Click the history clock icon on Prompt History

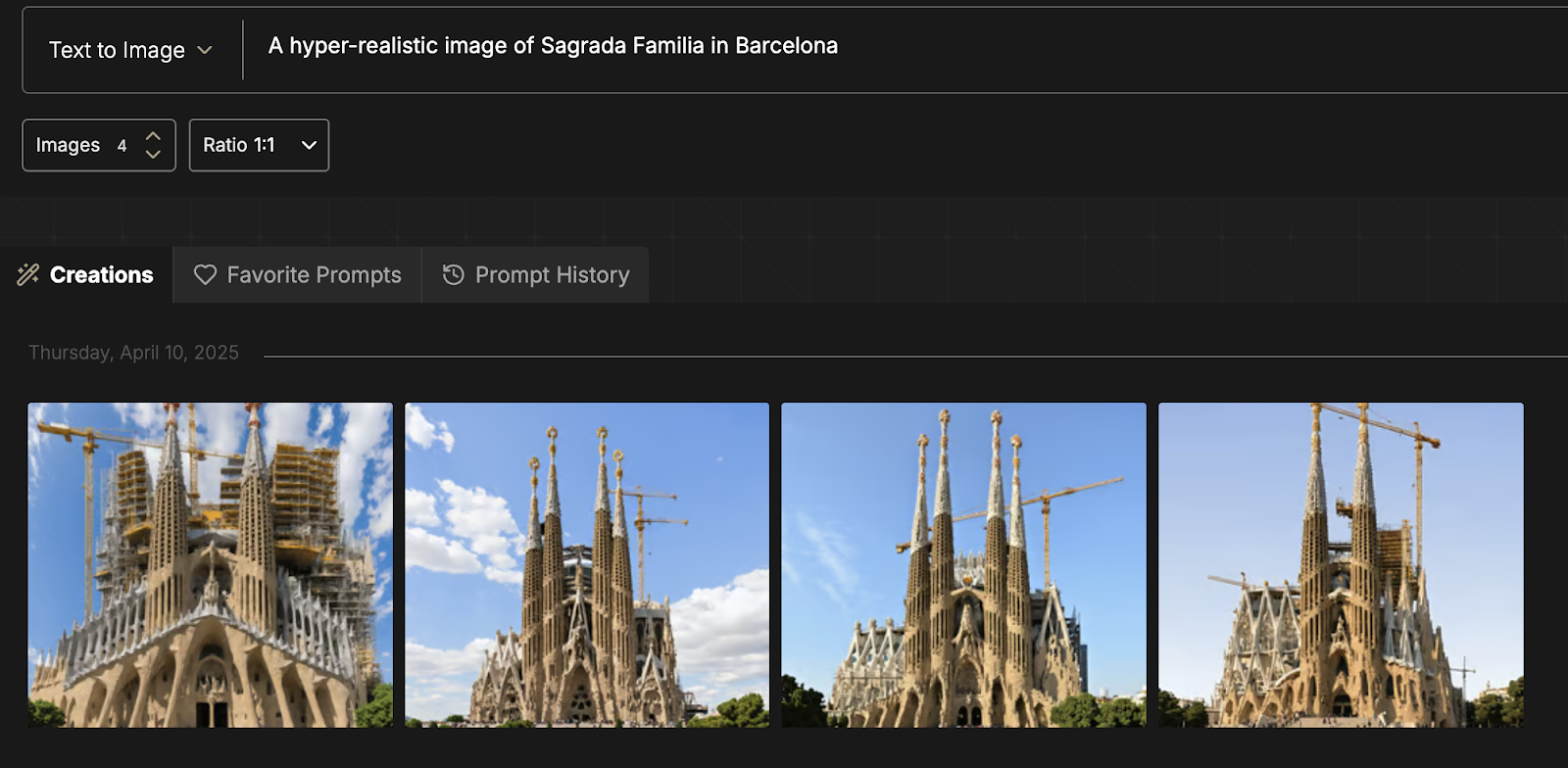click(x=452, y=275)
